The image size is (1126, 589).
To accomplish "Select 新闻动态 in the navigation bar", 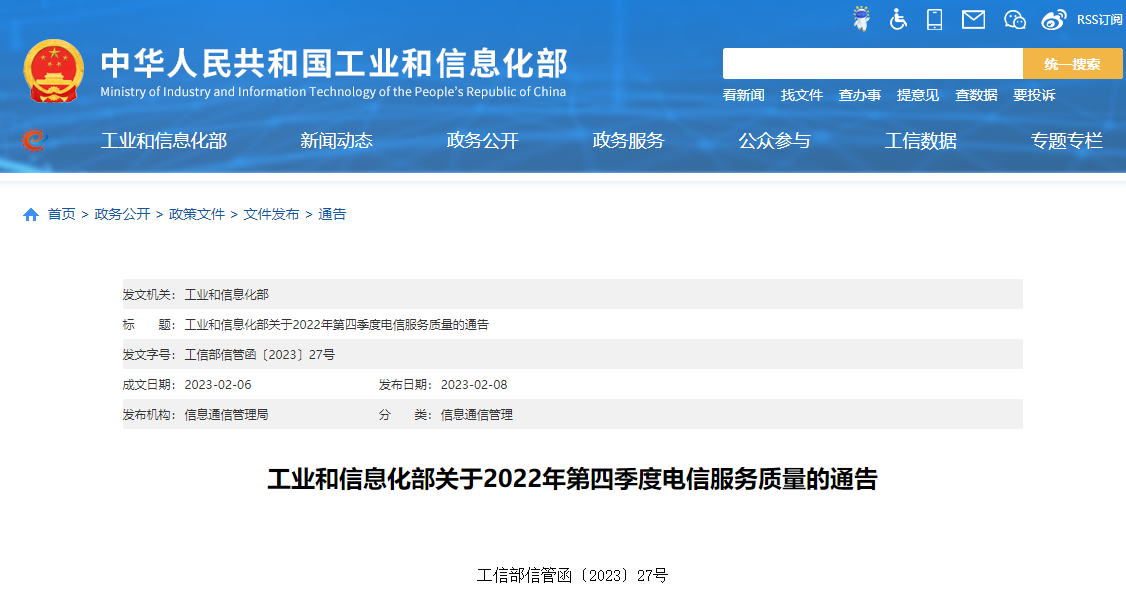I will coord(337,141).
